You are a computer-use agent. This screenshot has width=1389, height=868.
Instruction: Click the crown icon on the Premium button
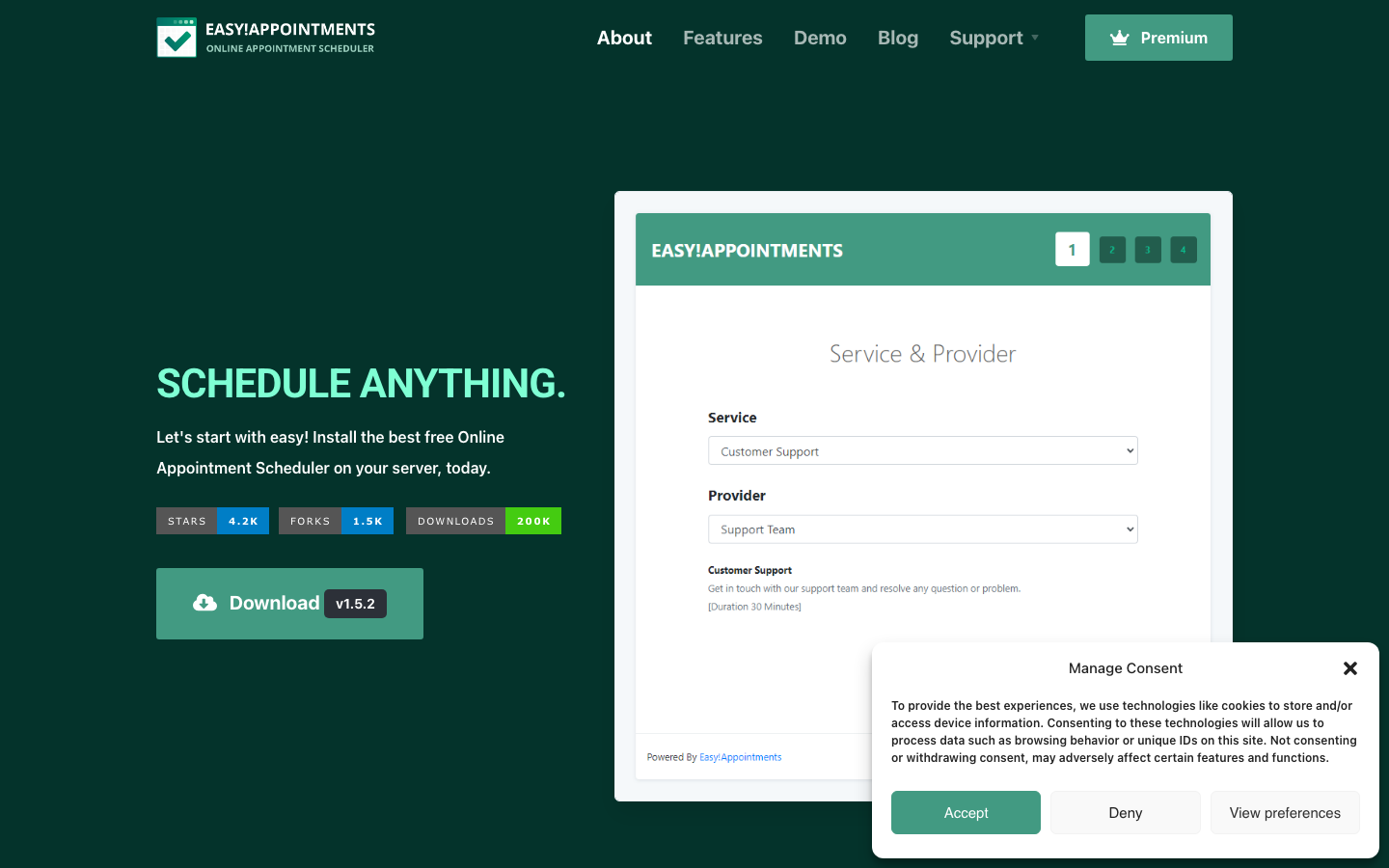coord(1119,38)
